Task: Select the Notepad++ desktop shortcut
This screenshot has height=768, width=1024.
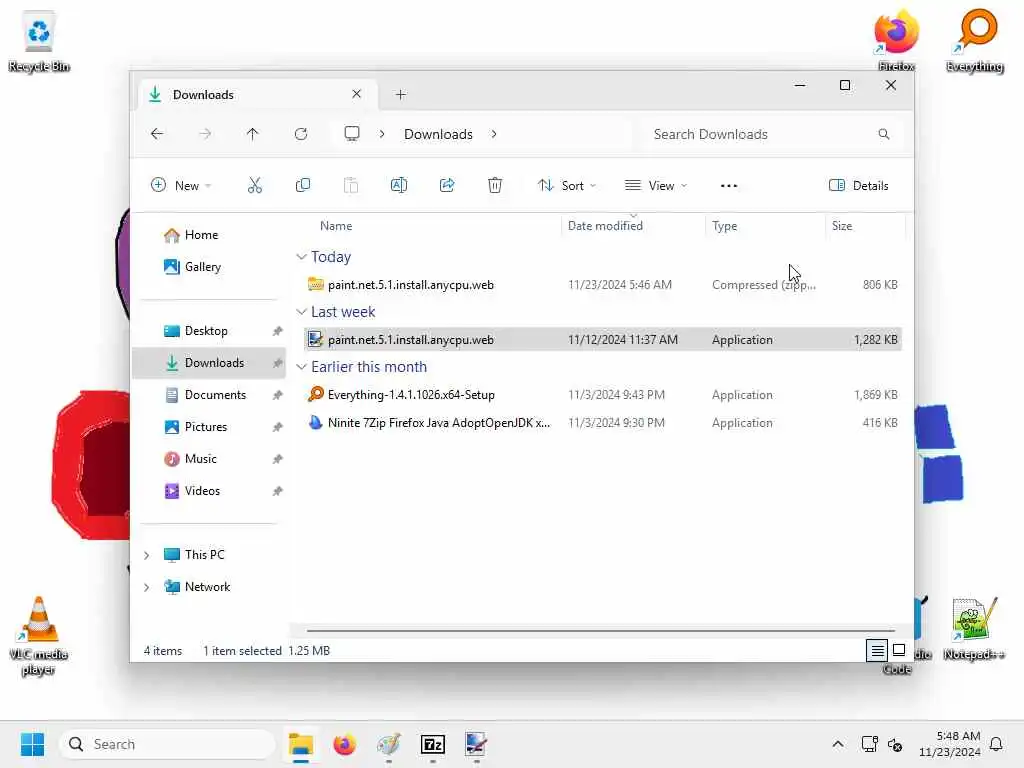Action: pos(974,628)
